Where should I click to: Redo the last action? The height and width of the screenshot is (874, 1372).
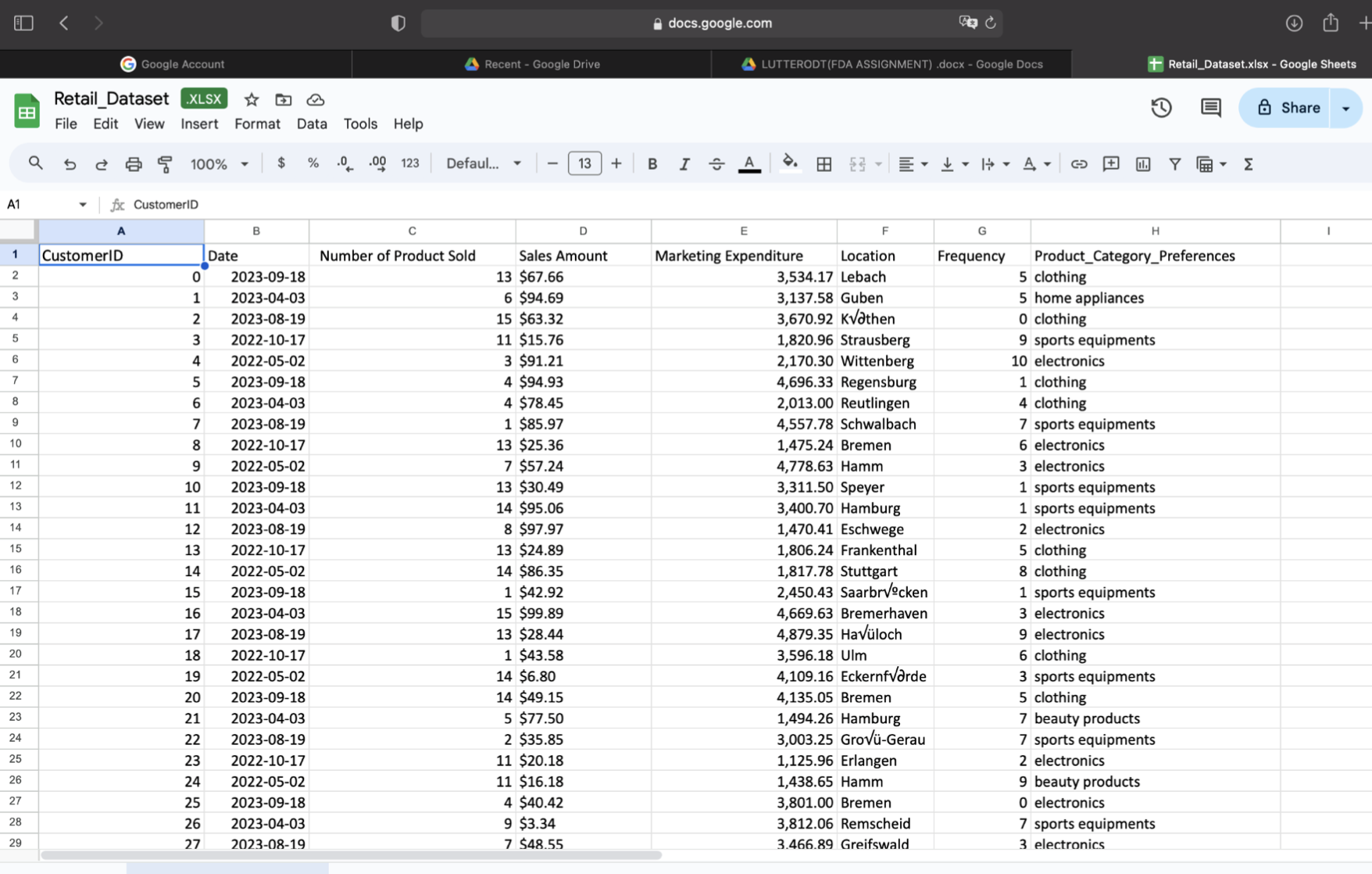pos(102,164)
